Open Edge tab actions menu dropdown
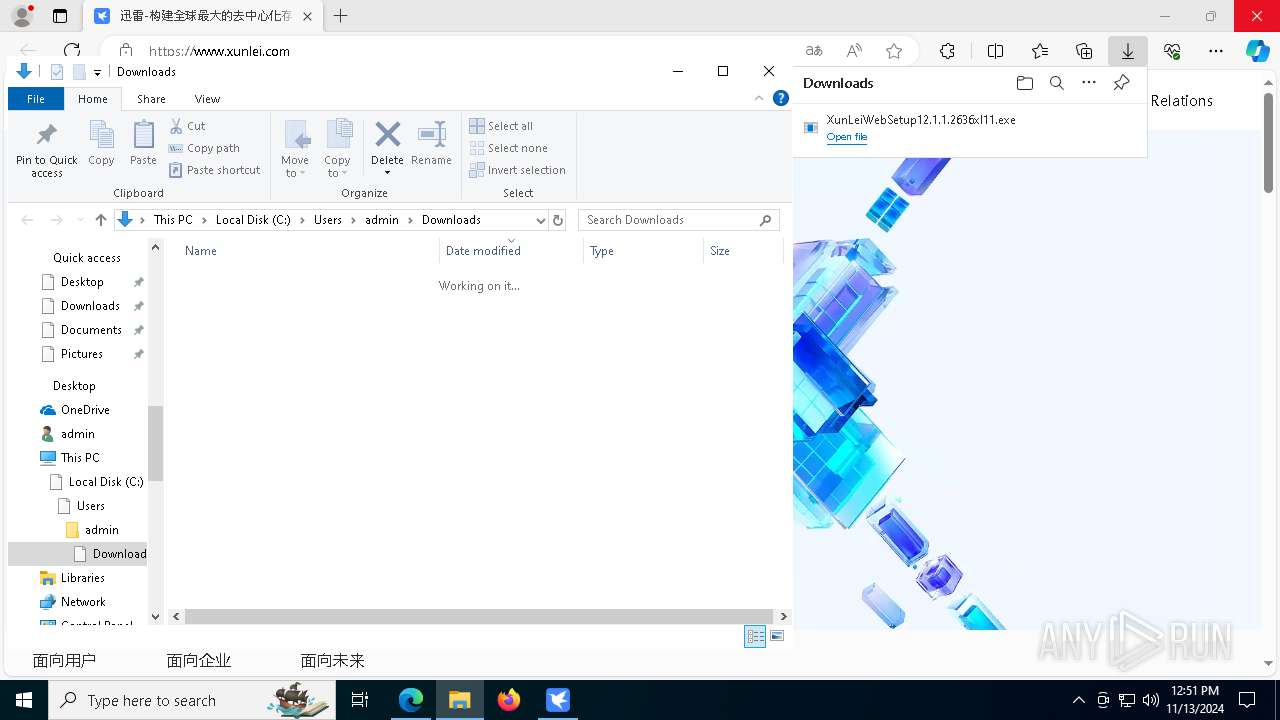Image resolution: width=1280 pixels, height=720 pixels. point(59,16)
